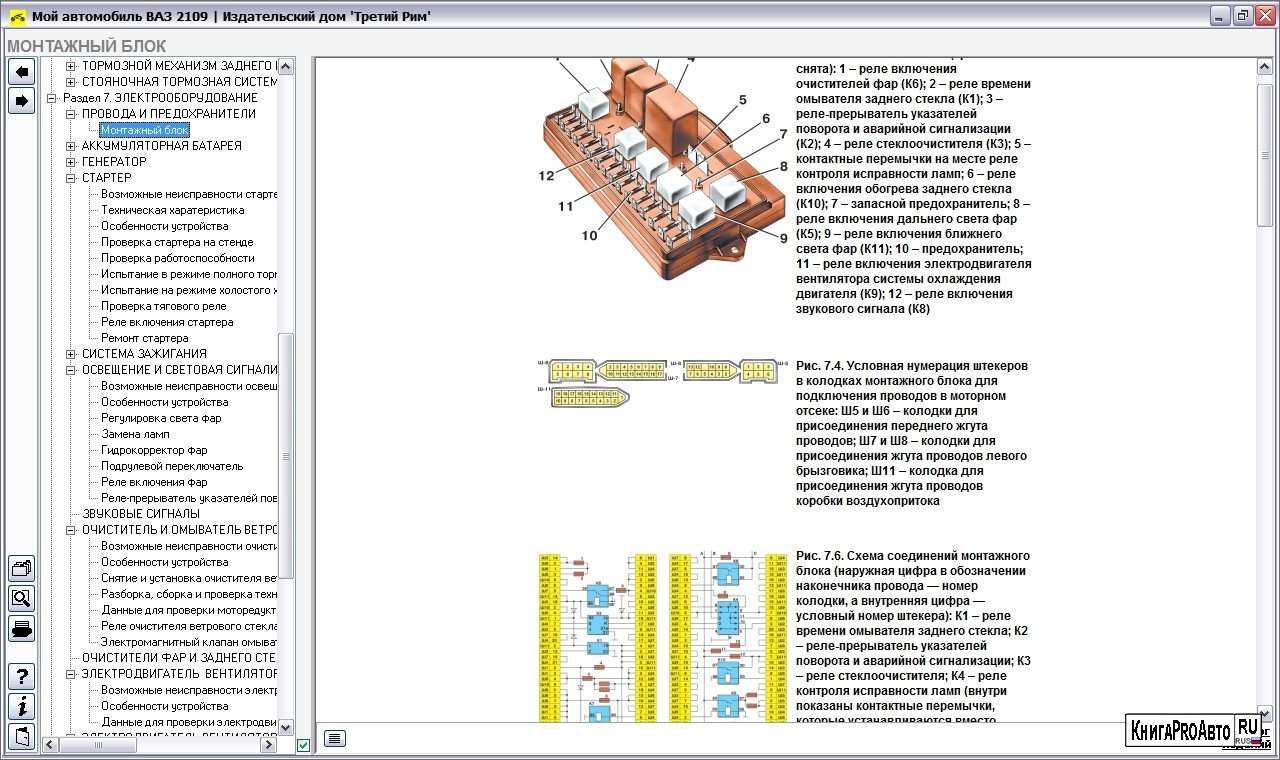Viewport: 1280px width, 760px height.
Task: Maximize the window
Action: pyautogui.click(x=1242, y=15)
